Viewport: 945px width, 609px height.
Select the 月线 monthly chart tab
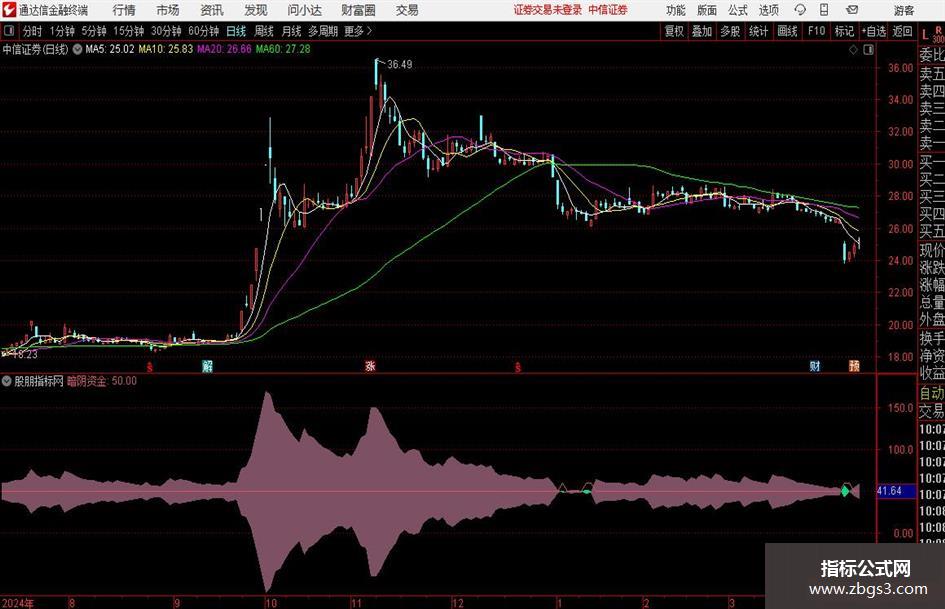coord(291,31)
